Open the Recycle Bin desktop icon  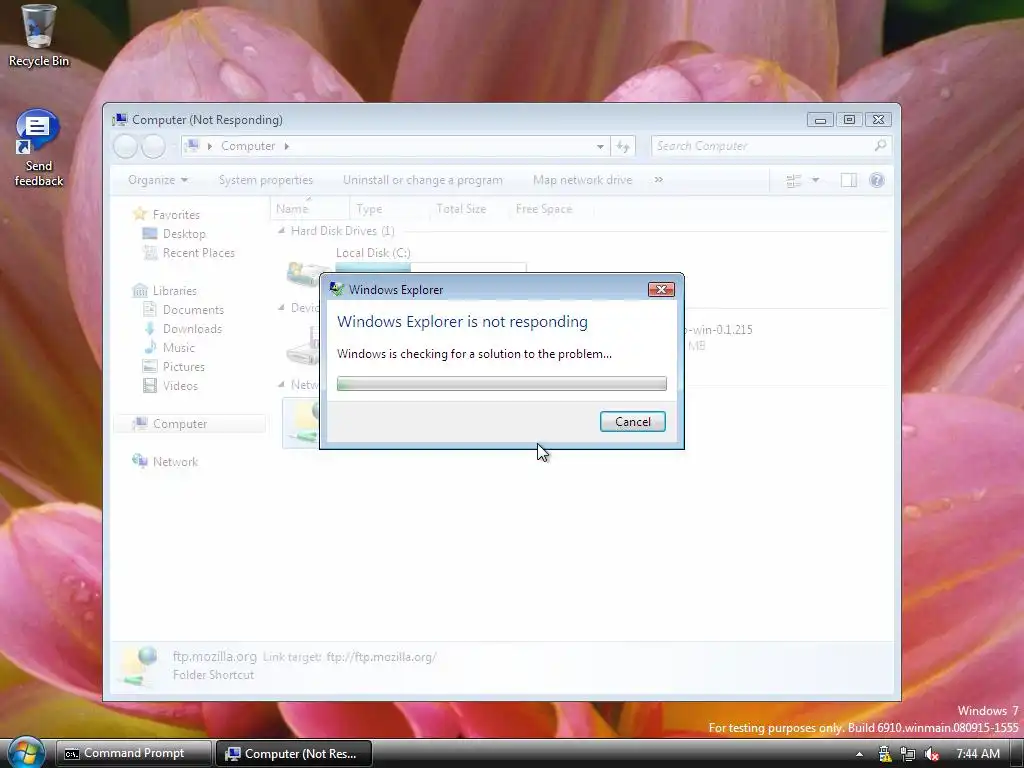pos(39,36)
